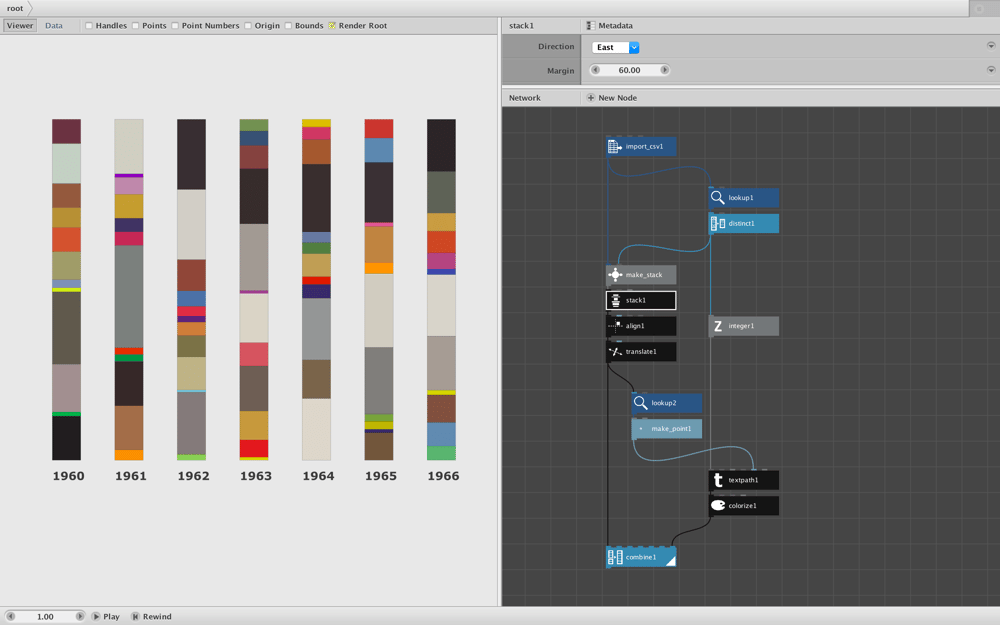1000x625 pixels.
Task: Switch to the Data tab
Action: click(x=54, y=26)
